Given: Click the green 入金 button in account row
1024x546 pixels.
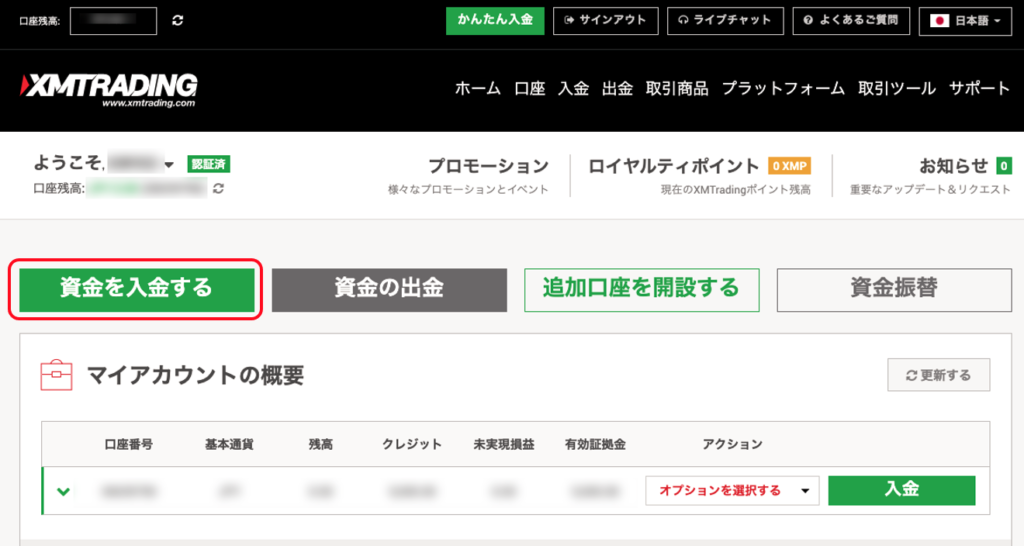Looking at the screenshot, I should [x=901, y=490].
